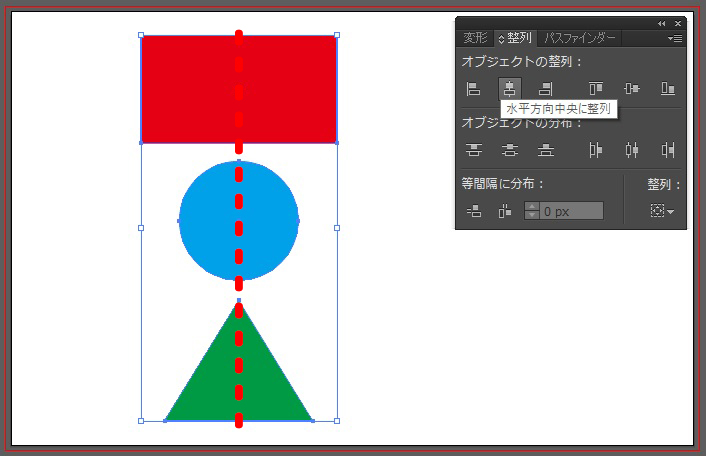
Task: Distribute objects by vertical bottom
Action: point(546,150)
